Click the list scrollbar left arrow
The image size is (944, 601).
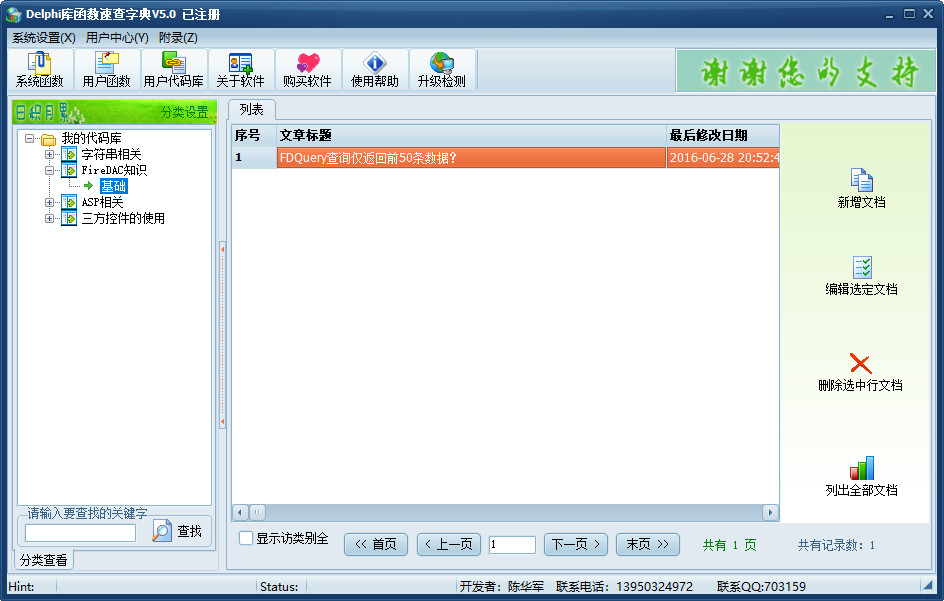(240, 512)
